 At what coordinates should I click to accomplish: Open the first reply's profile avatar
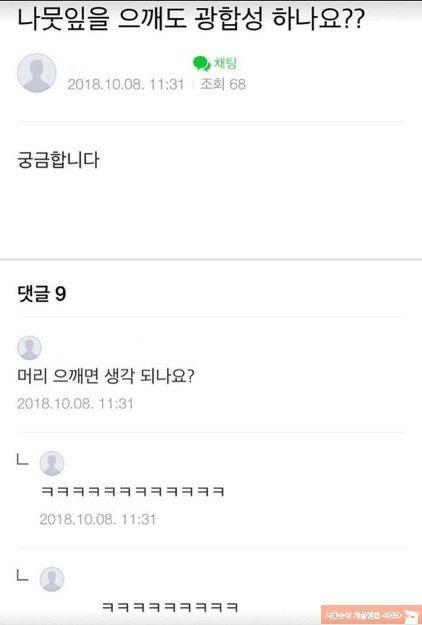52,464
